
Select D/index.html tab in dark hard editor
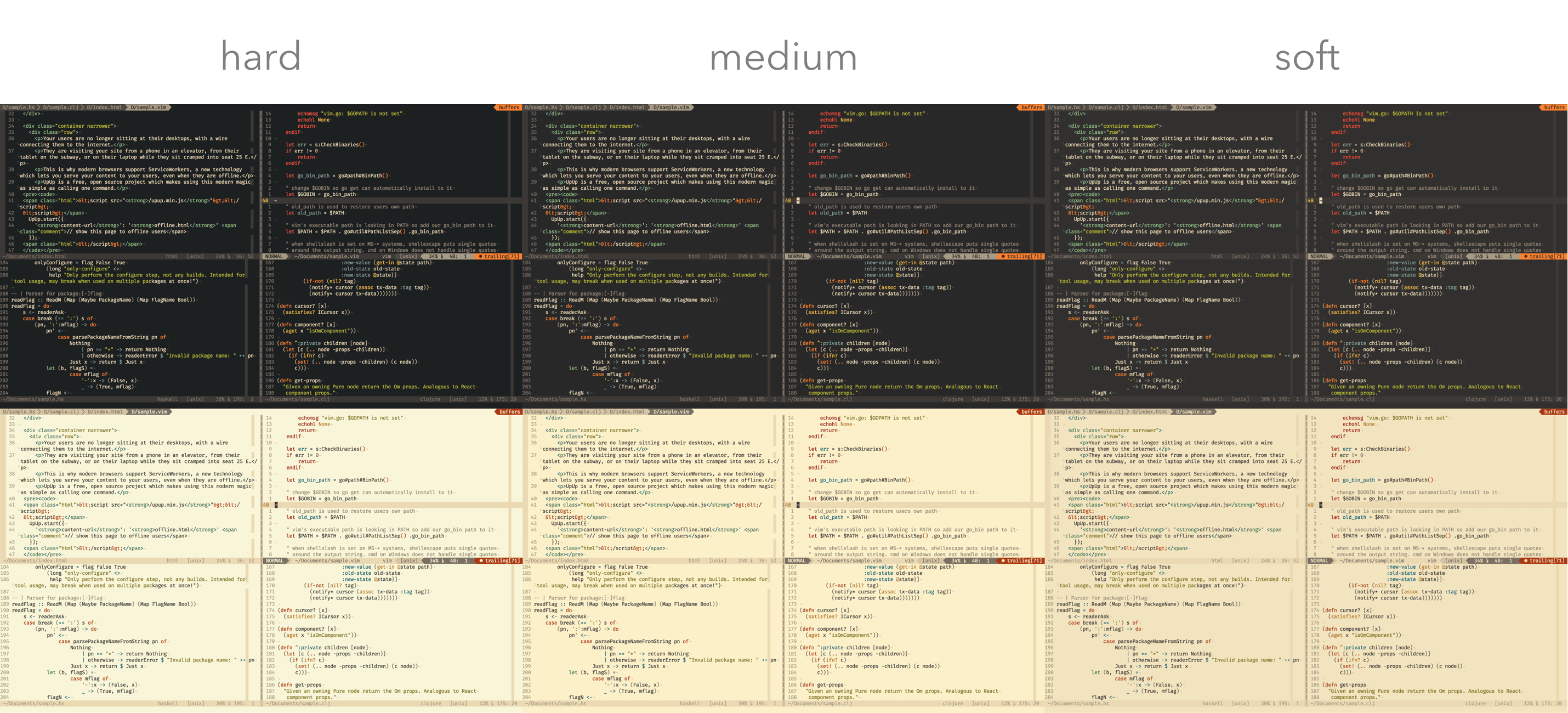[104, 107]
